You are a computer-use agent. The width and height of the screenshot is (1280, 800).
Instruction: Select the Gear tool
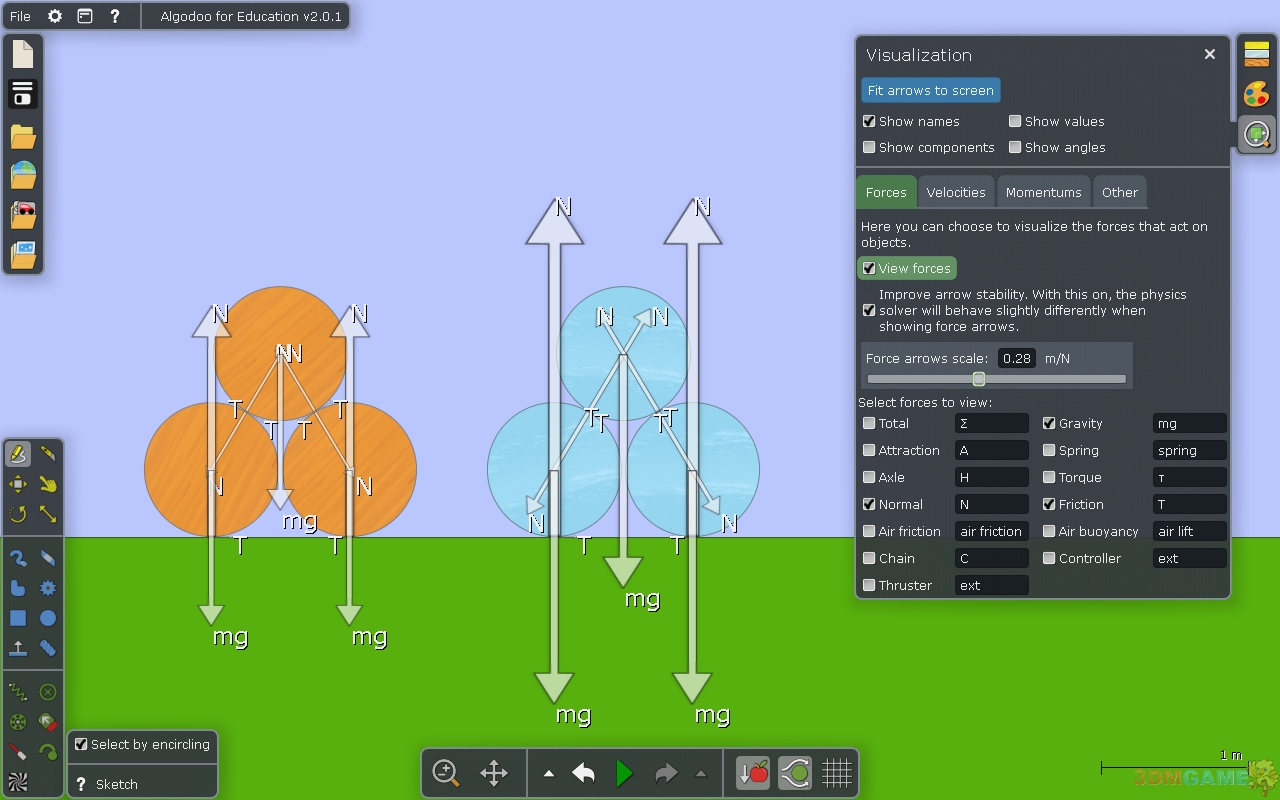(x=48, y=588)
